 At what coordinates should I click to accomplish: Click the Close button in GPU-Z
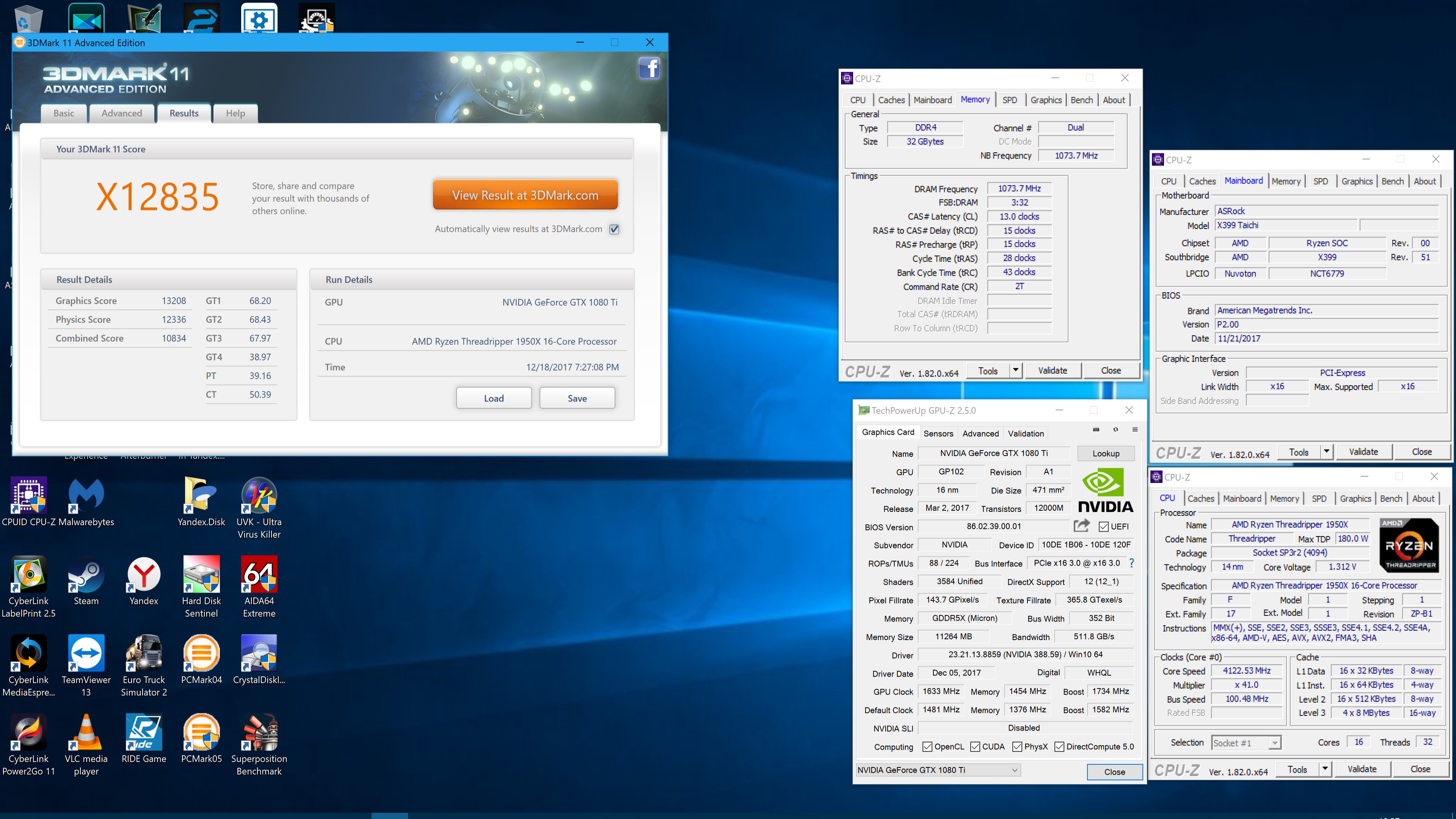(1114, 772)
